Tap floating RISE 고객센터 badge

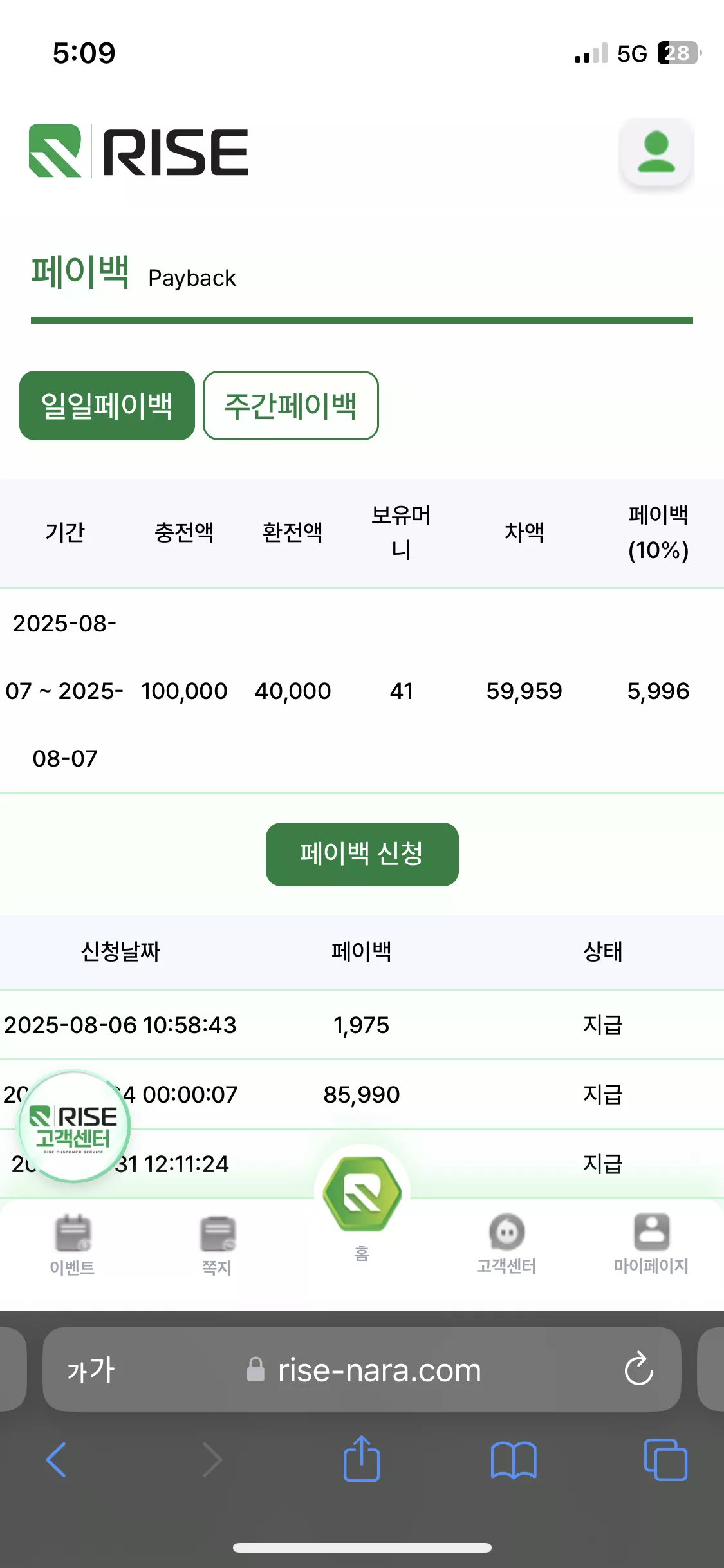(x=73, y=1126)
